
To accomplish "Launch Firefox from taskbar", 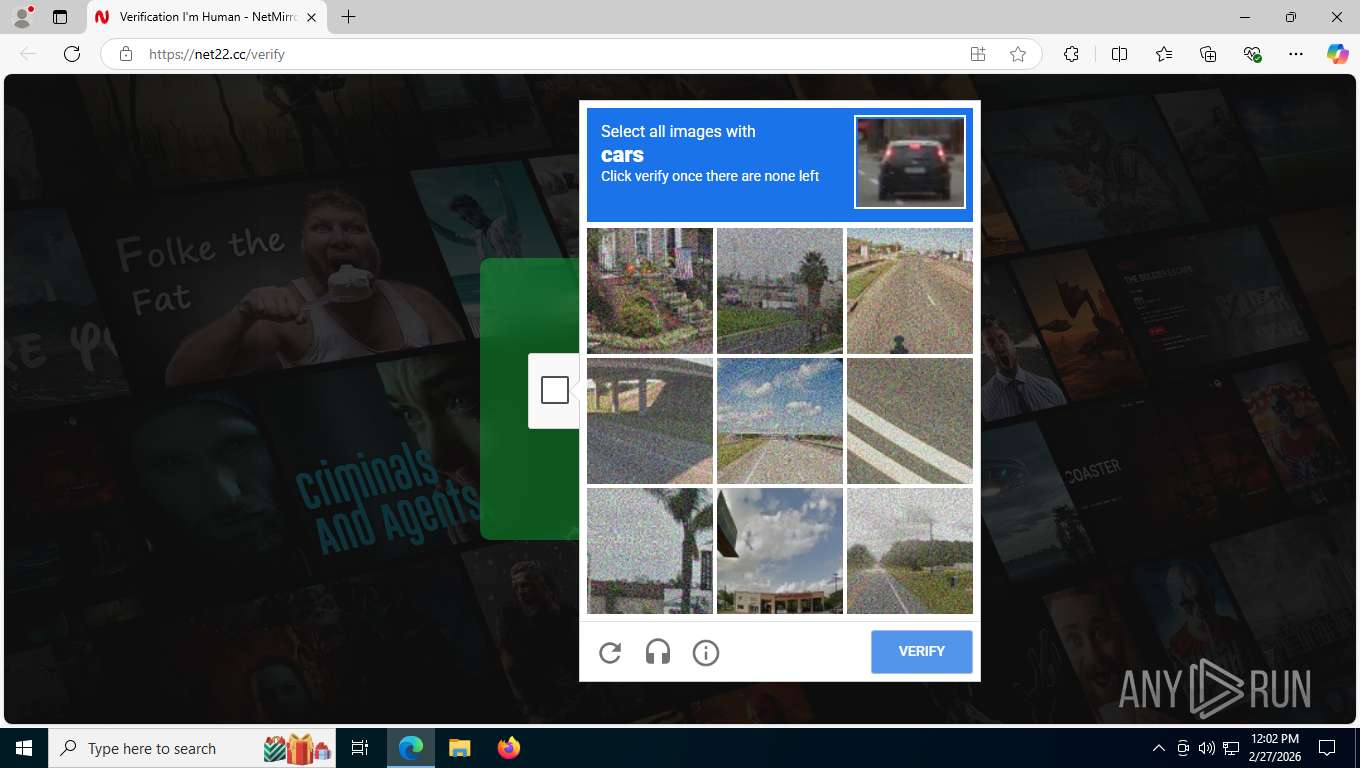I will click(x=509, y=748).
